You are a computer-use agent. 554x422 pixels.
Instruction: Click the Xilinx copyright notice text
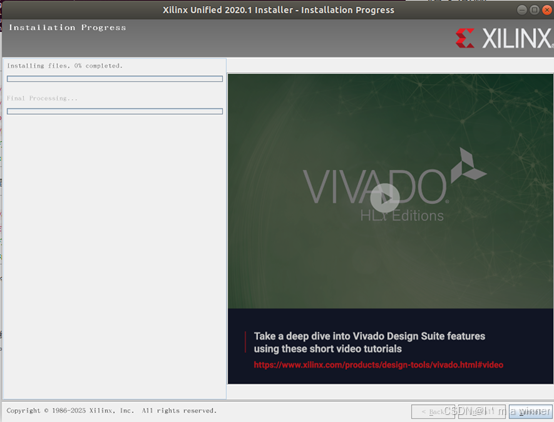pyautogui.click(x=111, y=411)
